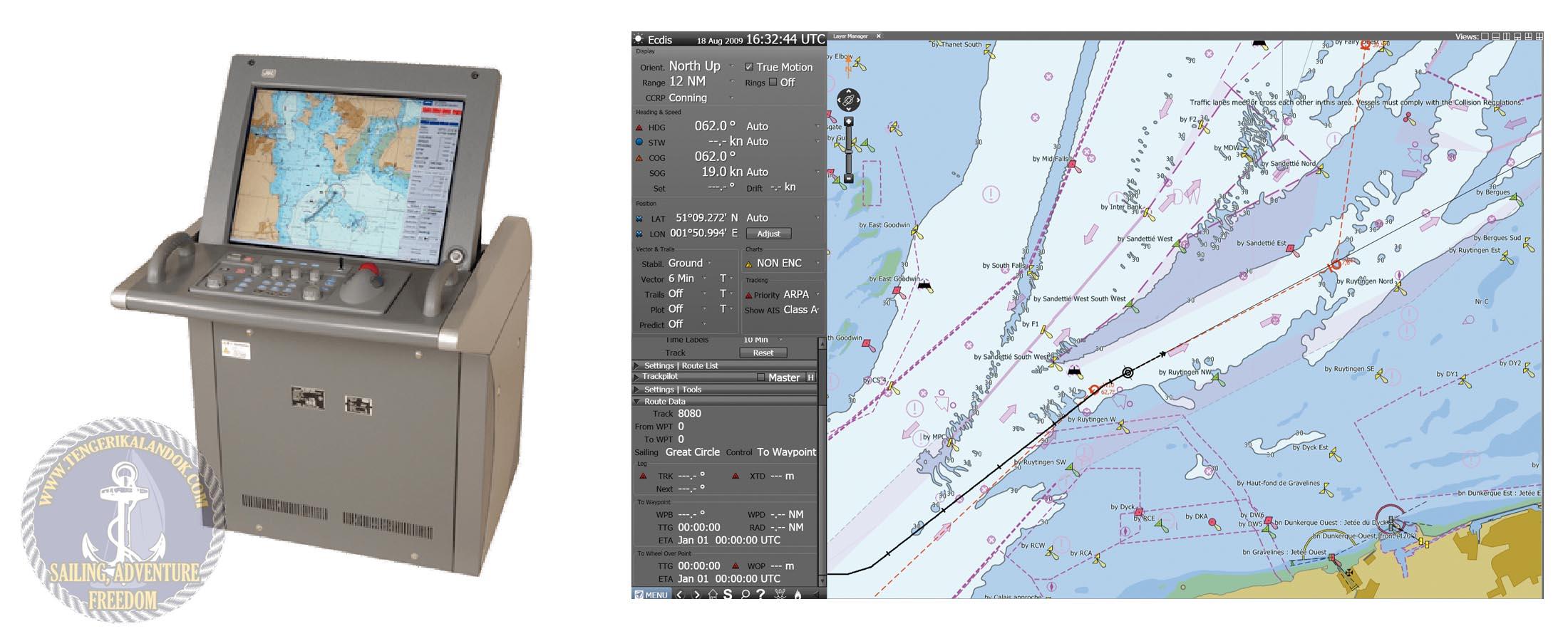This screenshot has height=641, width=1568.
Task: Click the chart pan compass control
Action: (848, 100)
